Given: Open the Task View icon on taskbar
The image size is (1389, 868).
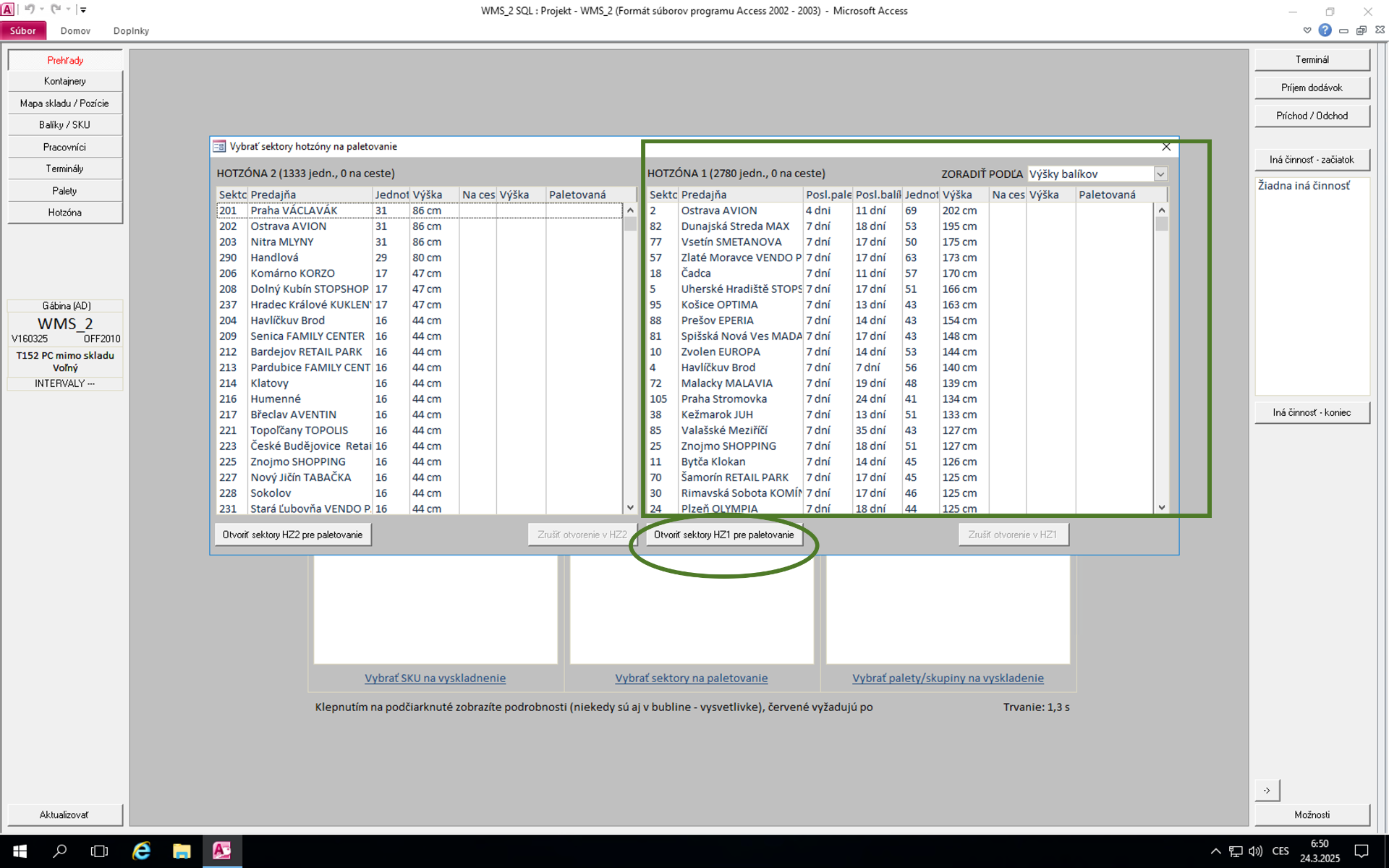Looking at the screenshot, I should click(x=99, y=851).
